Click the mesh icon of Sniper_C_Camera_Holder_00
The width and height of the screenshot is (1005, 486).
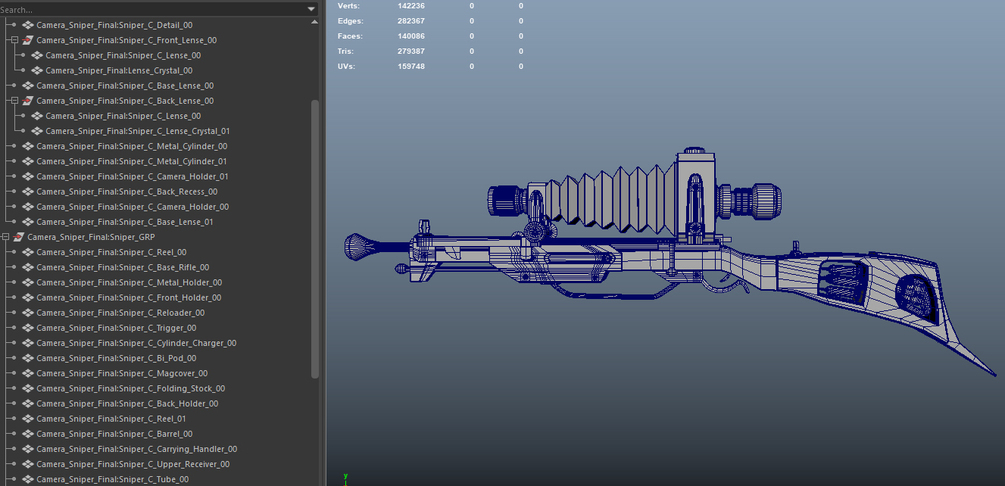tap(28, 207)
